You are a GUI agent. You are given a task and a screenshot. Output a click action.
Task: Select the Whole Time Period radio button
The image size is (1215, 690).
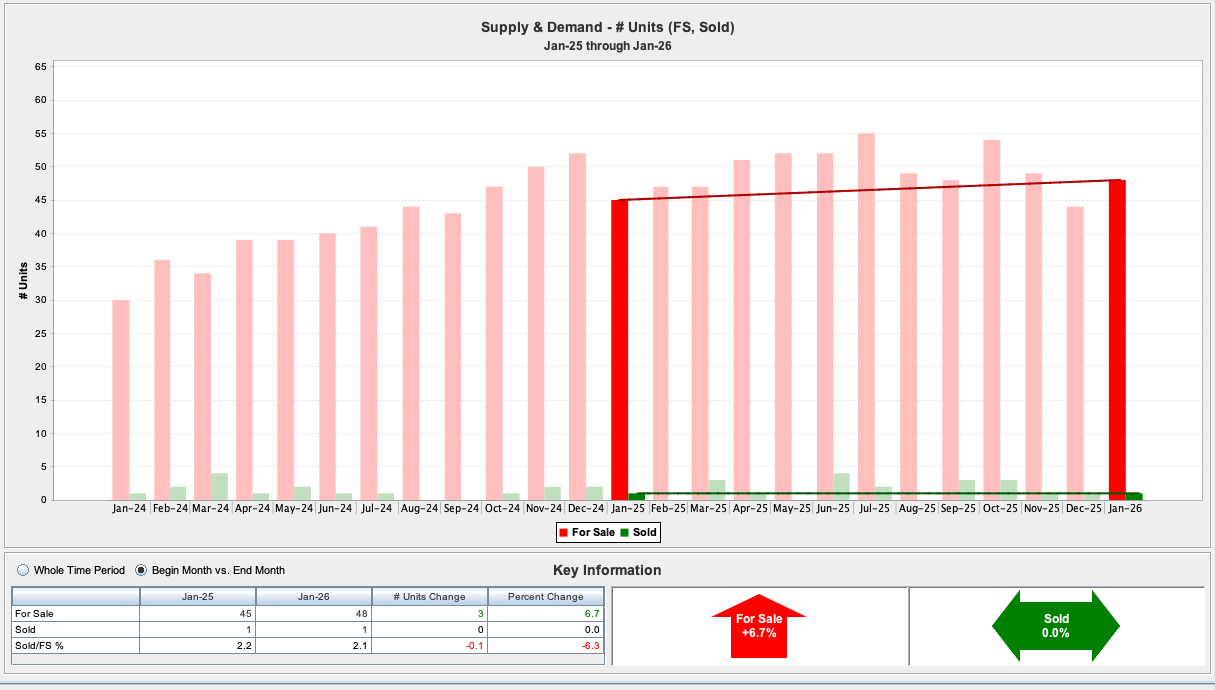(x=23, y=570)
